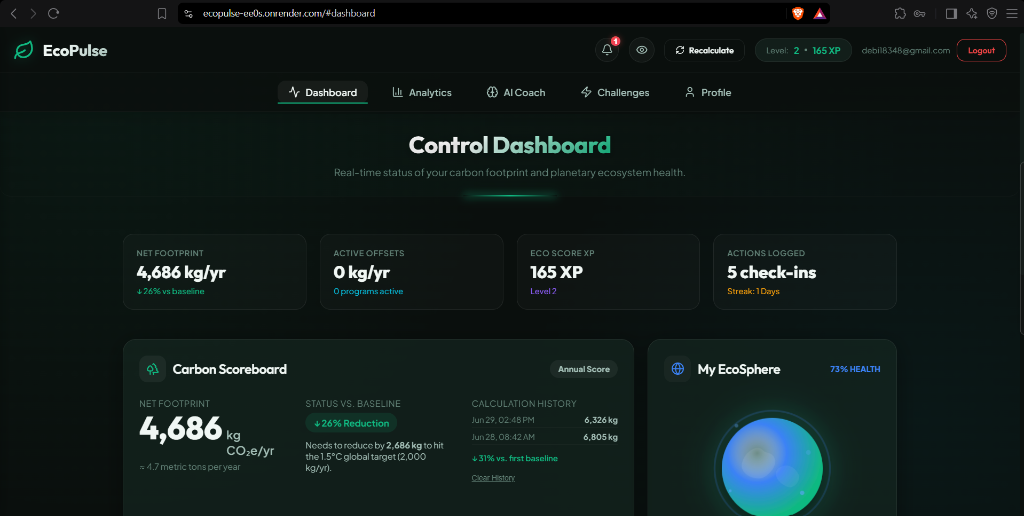Click the Logout button
This screenshot has height=516, width=1024.
(x=981, y=50)
